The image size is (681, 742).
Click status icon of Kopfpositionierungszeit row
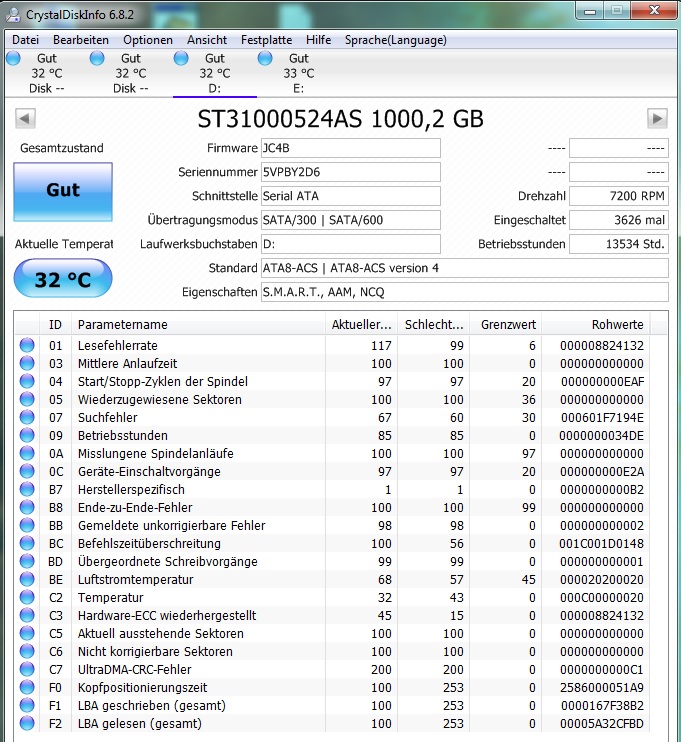pyautogui.click(x=27, y=687)
